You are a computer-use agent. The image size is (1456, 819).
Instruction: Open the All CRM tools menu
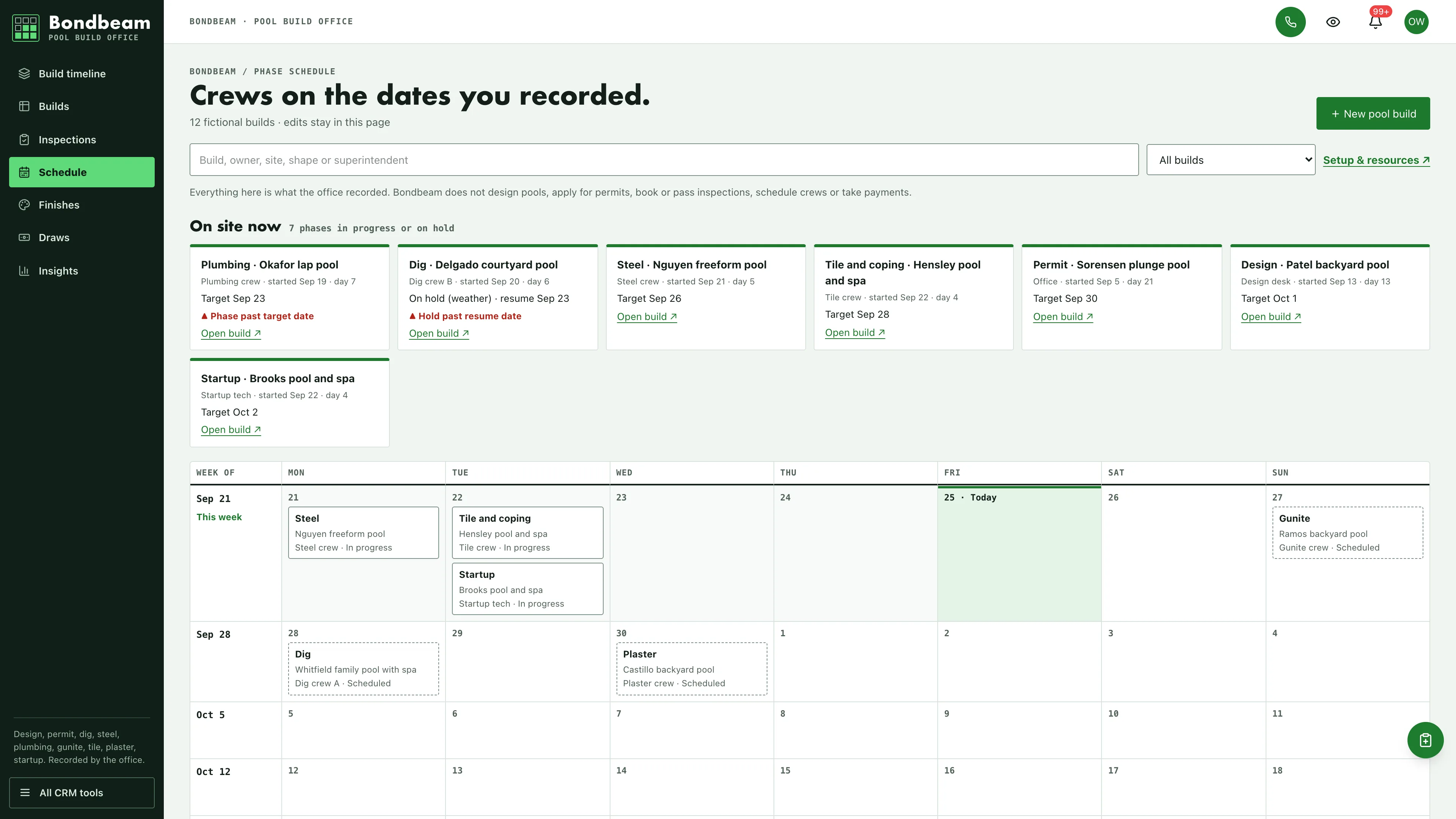point(82,792)
